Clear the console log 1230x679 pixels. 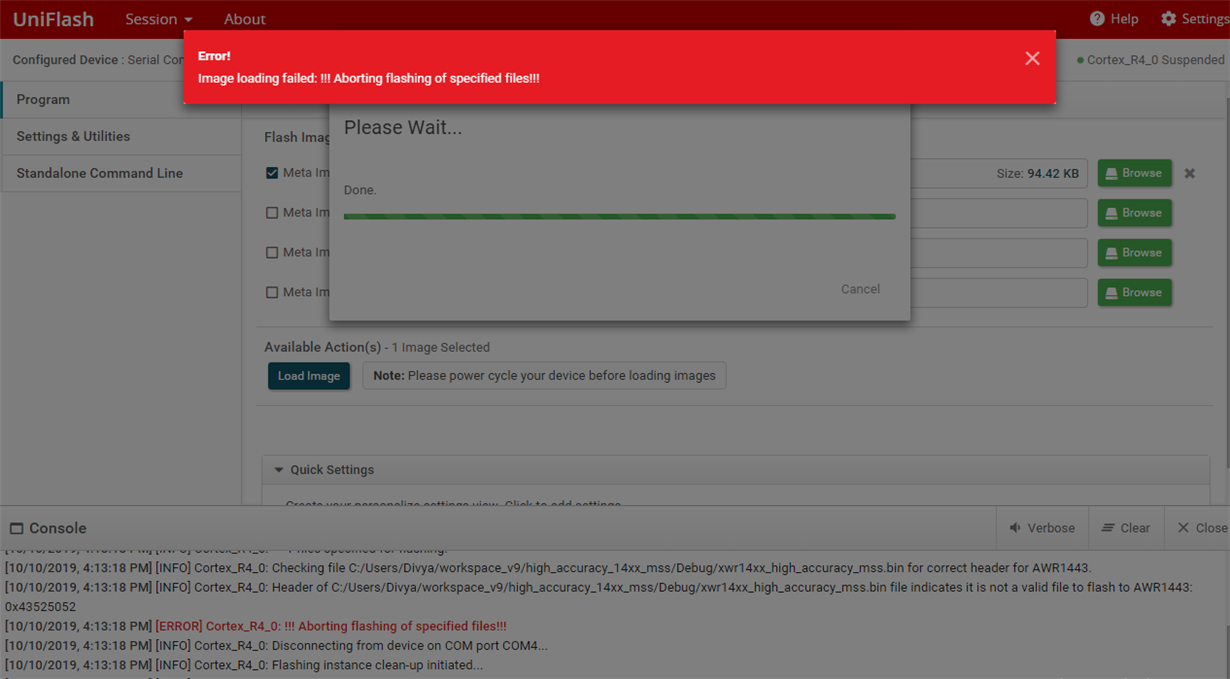click(x=1126, y=528)
